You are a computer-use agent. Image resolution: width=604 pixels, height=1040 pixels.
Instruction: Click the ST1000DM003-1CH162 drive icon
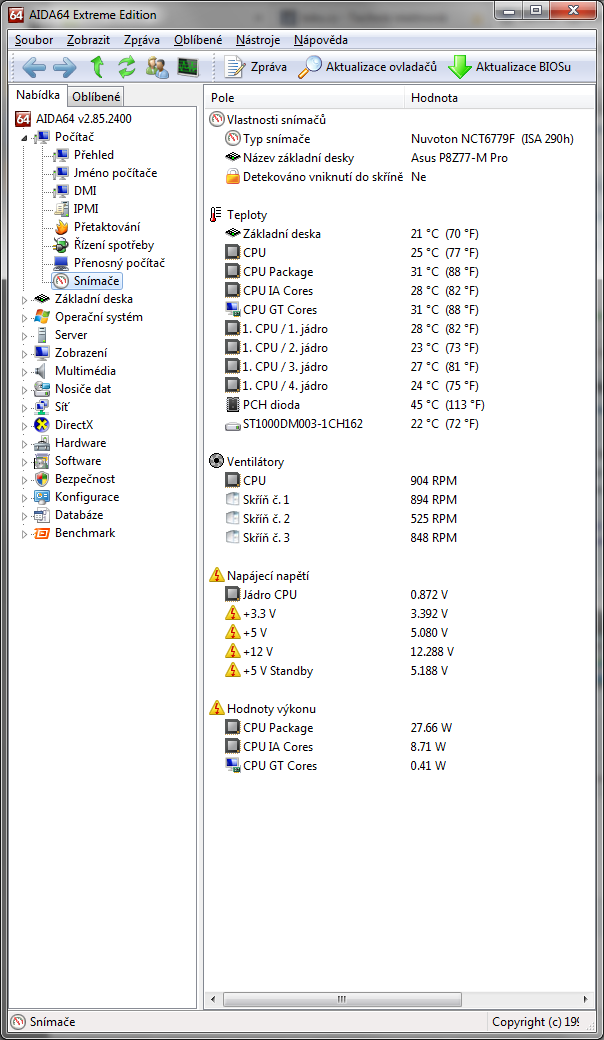pyautogui.click(x=233, y=424)
